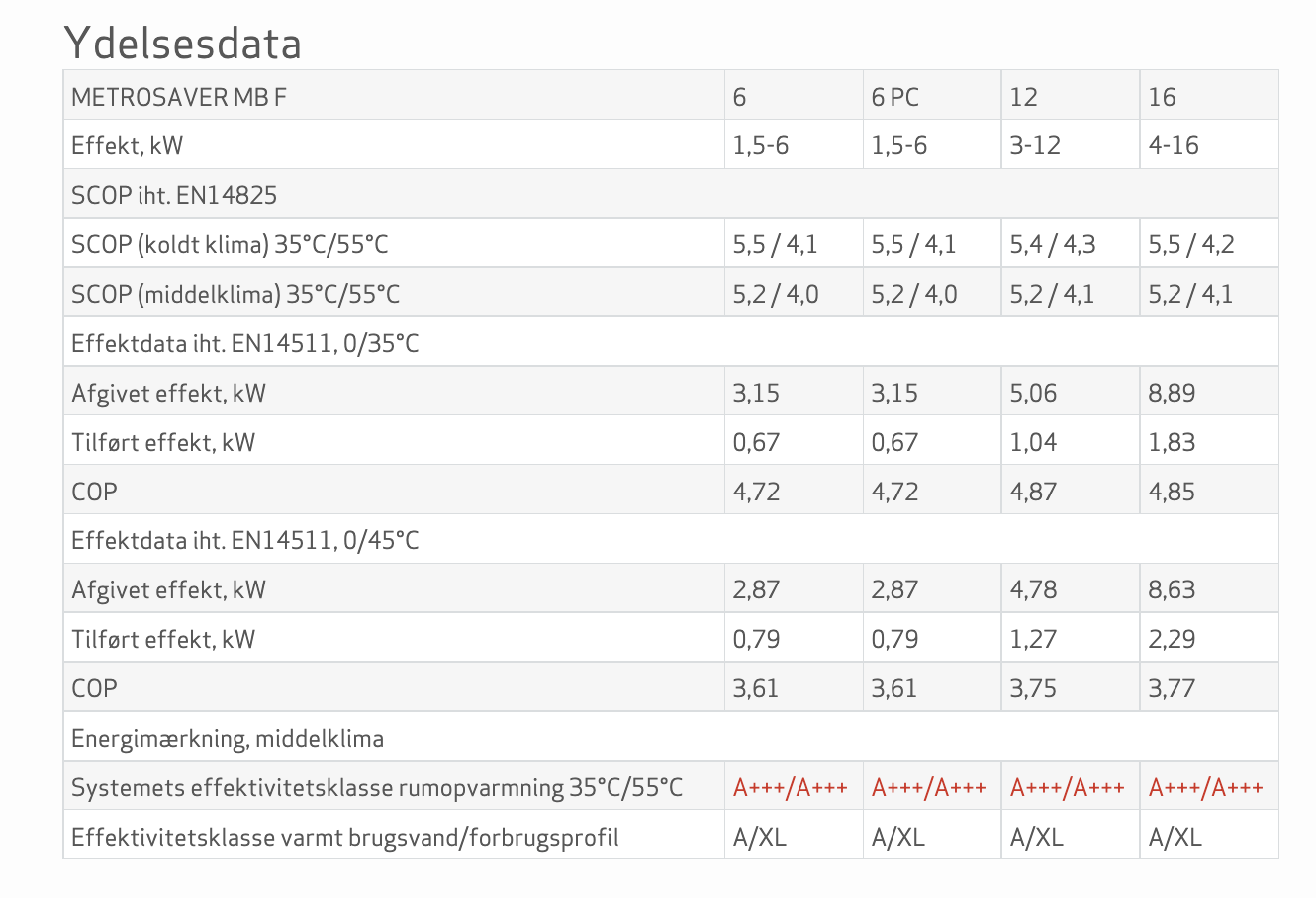Click the METROSAVER MB F header cell

coord(179,97)
